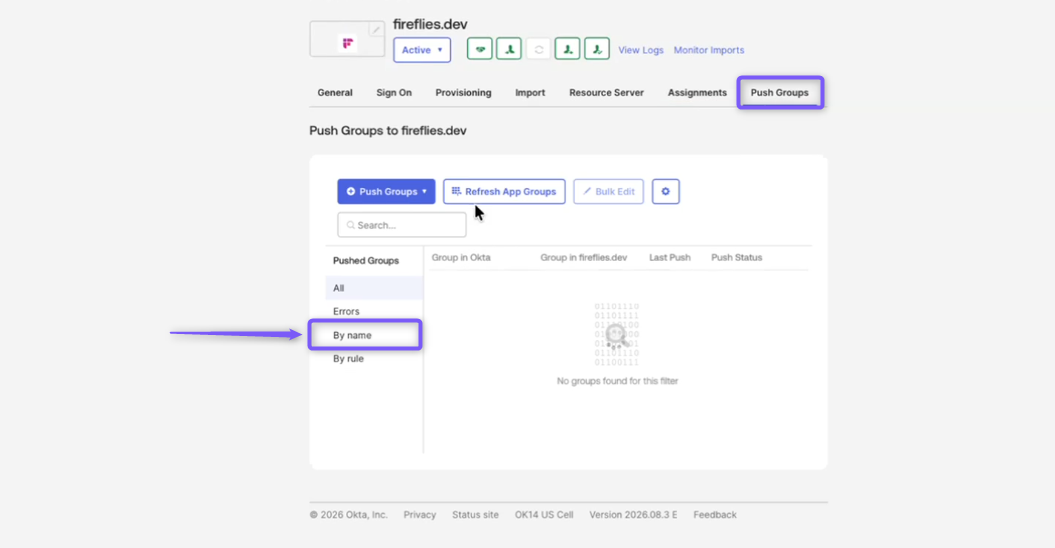Click the Pushed Groups sidebar heading

[366, 261]
